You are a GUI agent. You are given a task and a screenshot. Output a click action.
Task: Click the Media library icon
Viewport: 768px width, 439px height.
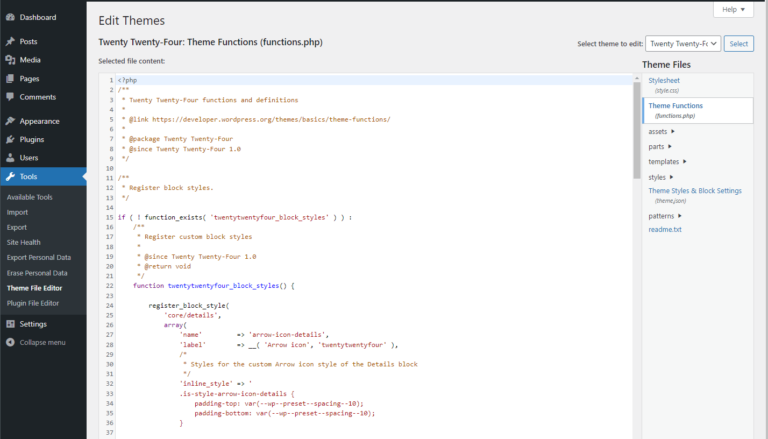coord(10,60)
